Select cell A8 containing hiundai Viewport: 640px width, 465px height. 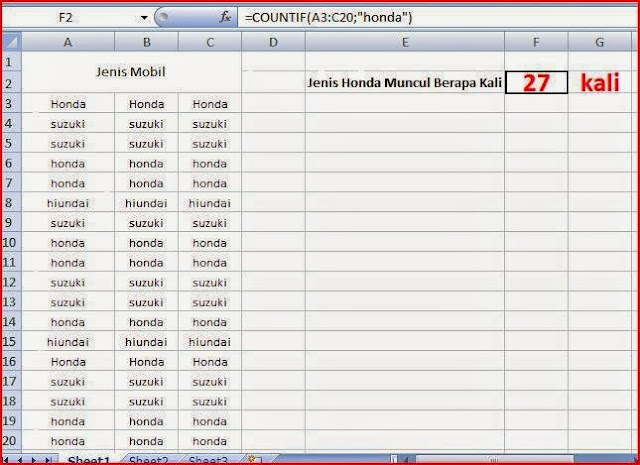(68, 203)
